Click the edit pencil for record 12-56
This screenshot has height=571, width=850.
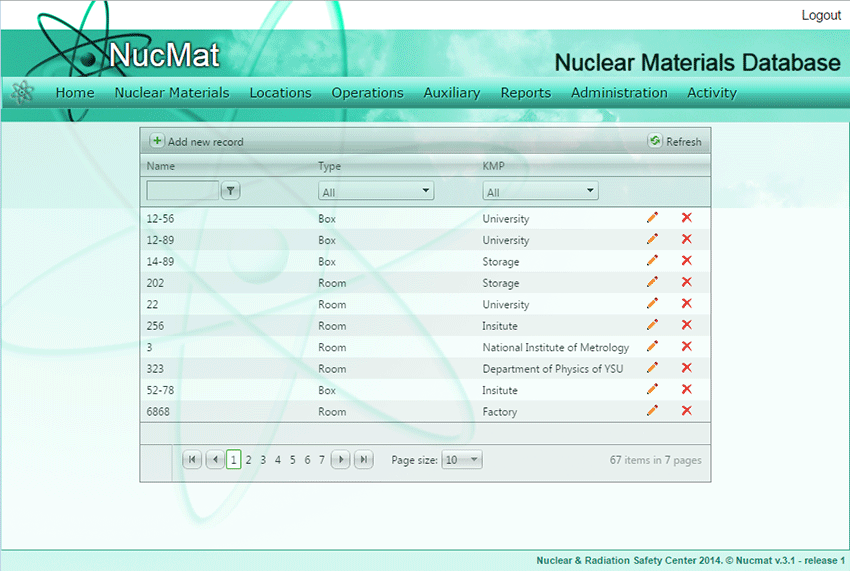(x=652, y=217)
